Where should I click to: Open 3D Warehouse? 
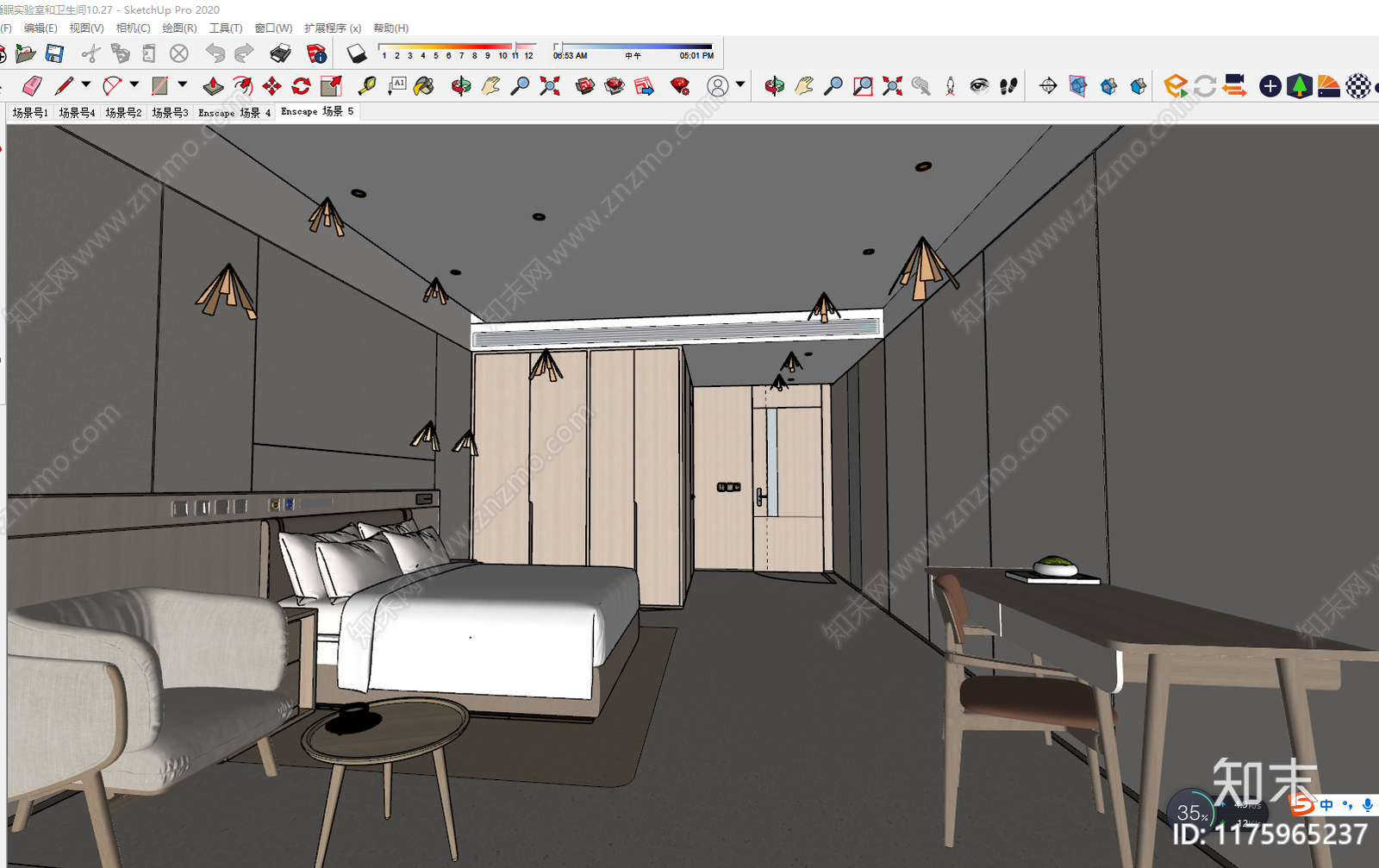(x=585, y=85)
